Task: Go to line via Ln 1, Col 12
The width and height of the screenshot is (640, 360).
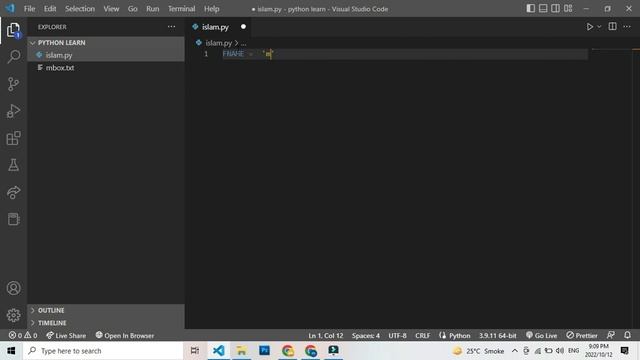Action: click(326, 336)
